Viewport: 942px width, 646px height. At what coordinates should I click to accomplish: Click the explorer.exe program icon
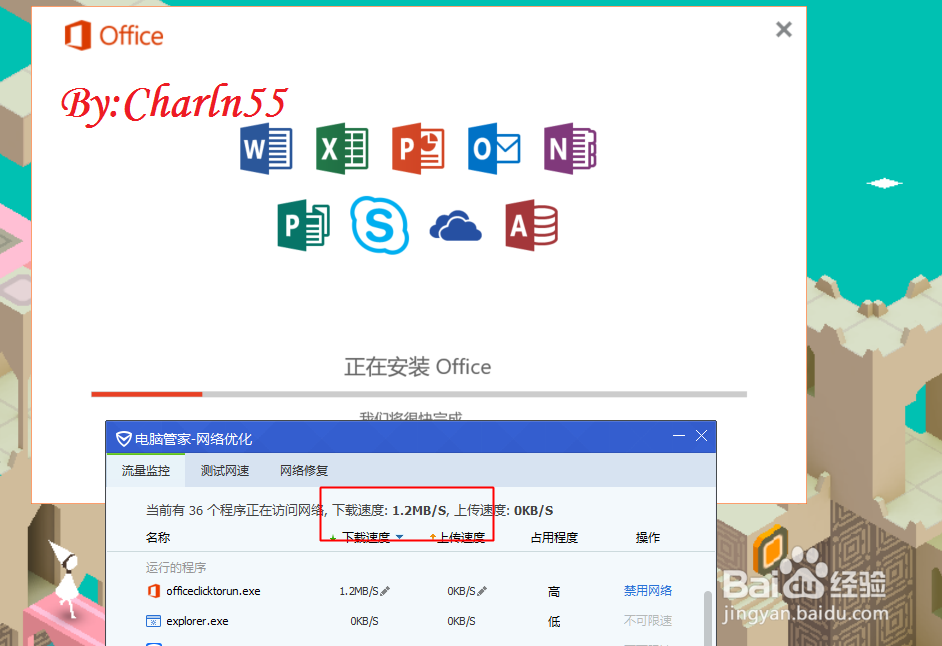pyautogui.click(x=152, y=620)
